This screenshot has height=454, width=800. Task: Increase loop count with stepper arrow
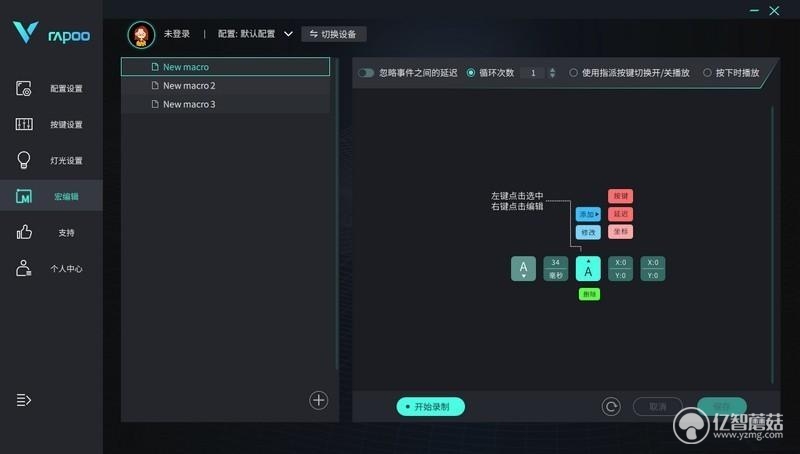pos(552,69)
